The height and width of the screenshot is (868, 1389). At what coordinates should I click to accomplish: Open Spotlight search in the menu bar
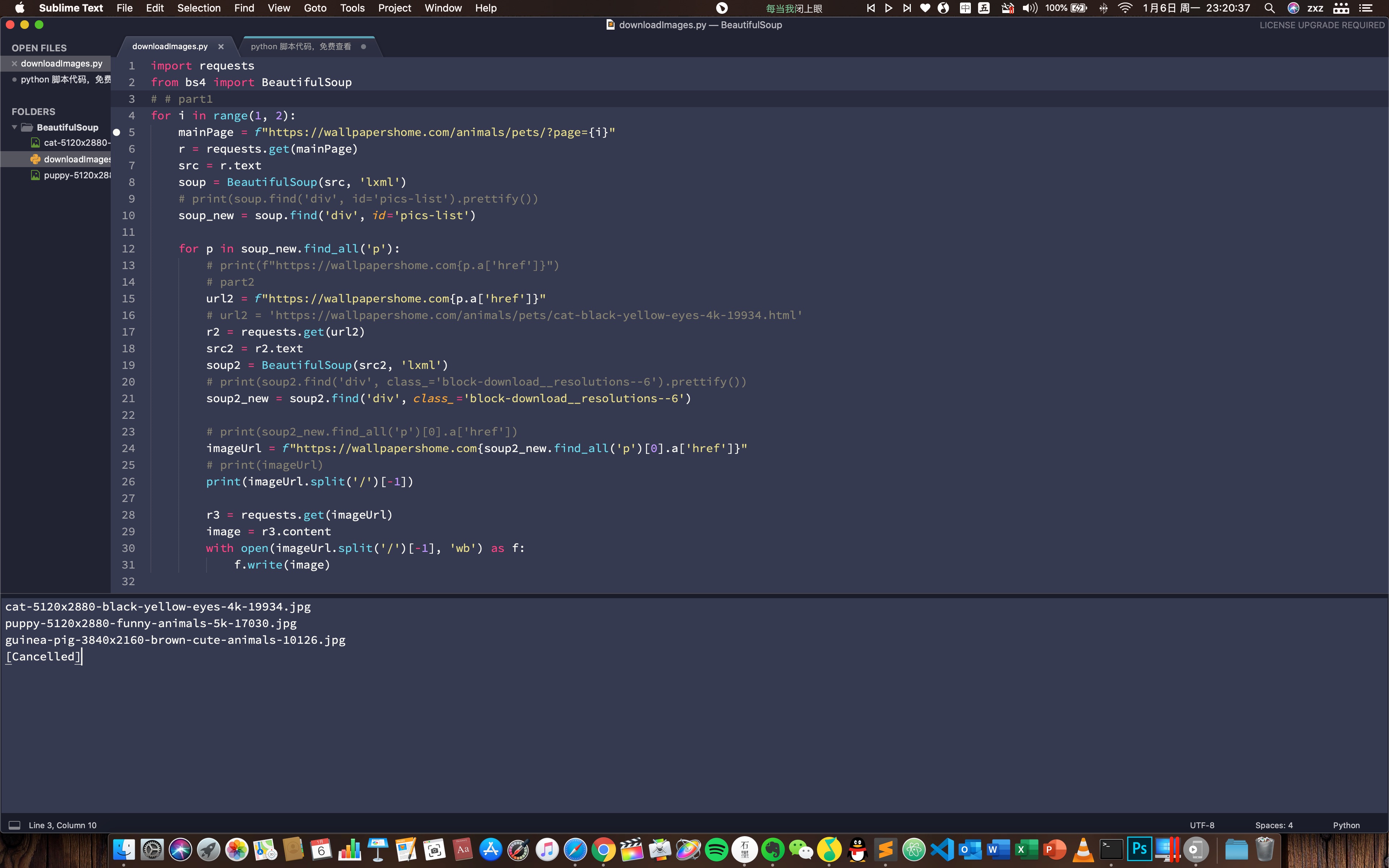tap(1270, 8)
